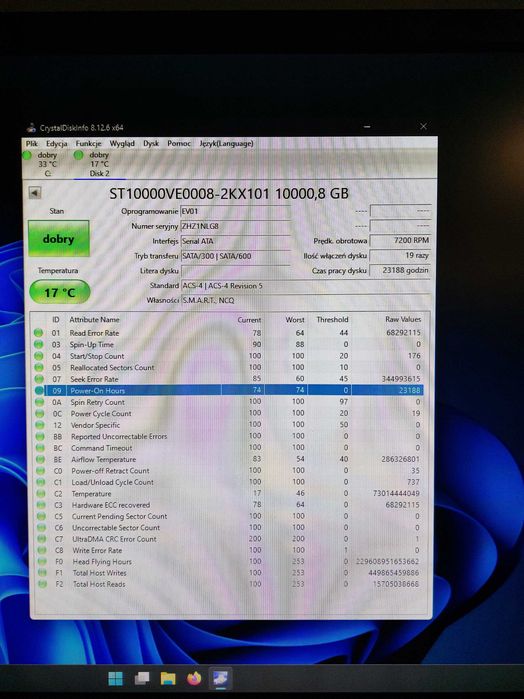Click the status circle beside Read Error Rate

point(38,333)
